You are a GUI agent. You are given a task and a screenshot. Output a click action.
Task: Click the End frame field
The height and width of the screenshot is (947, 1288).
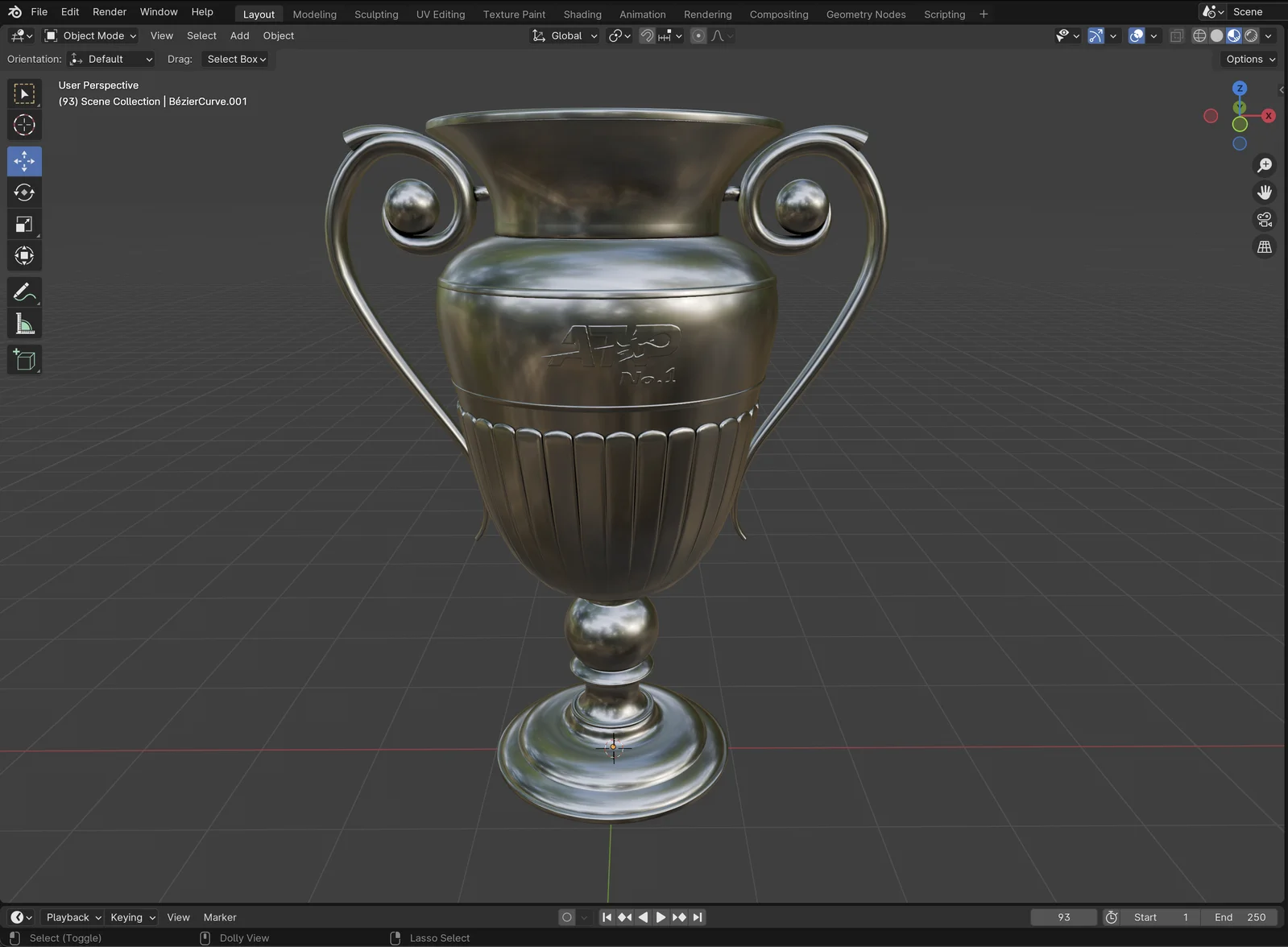[x=1240, y=917]
